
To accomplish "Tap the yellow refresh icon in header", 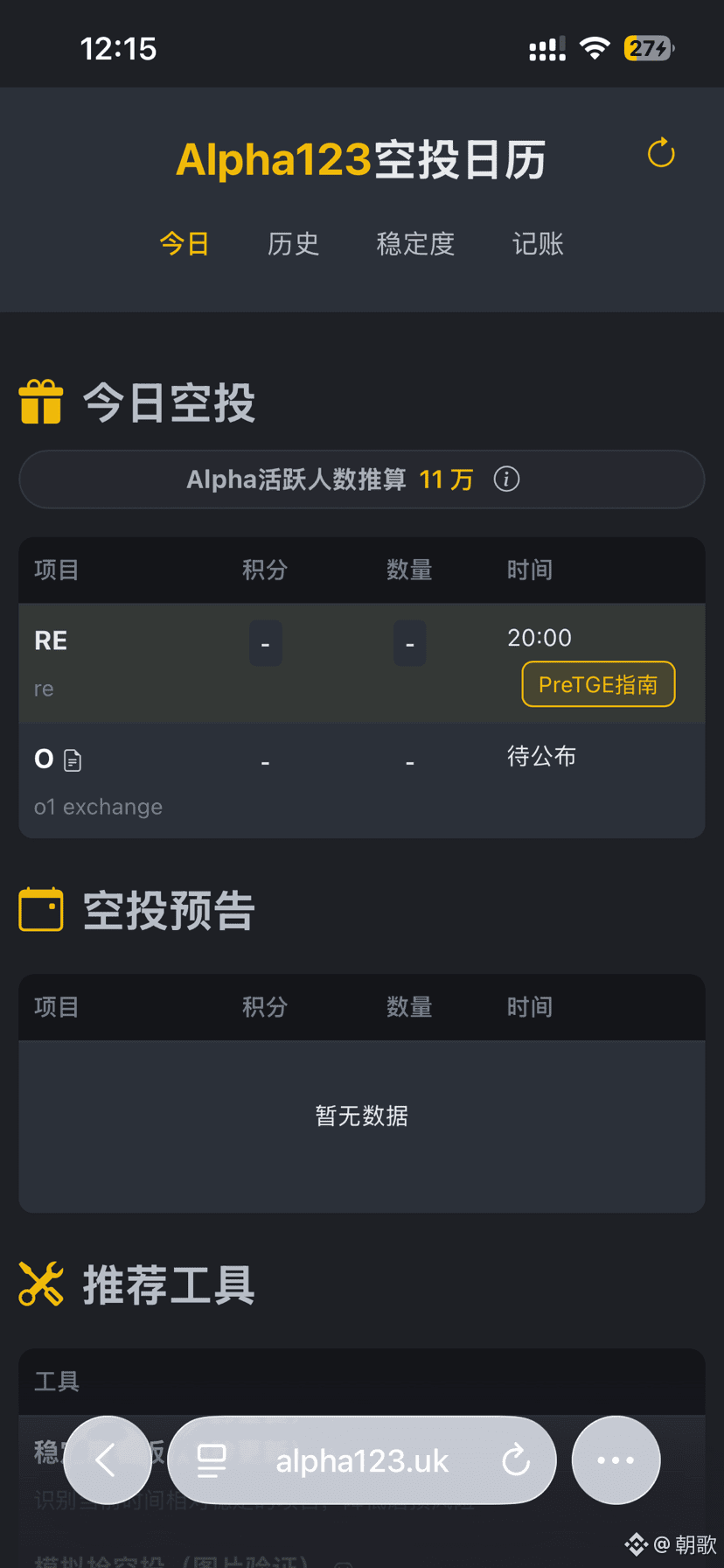I will click(x=661, y=153).
